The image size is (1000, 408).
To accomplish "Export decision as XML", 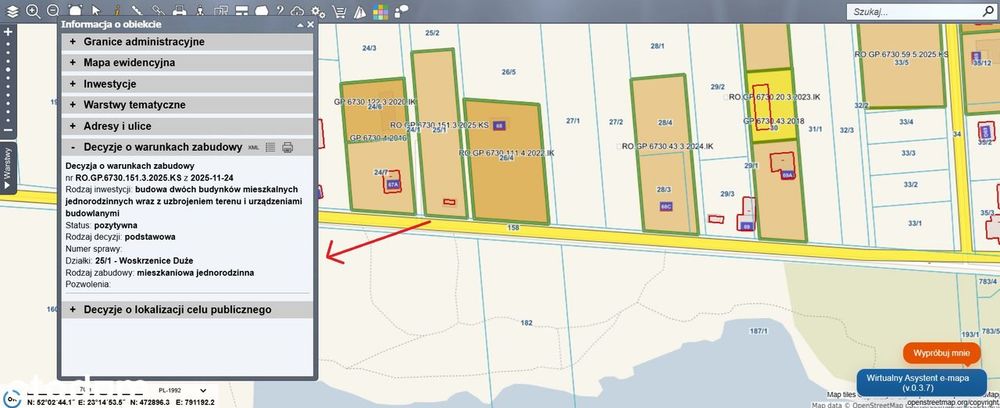I will [x=253, y=147].
